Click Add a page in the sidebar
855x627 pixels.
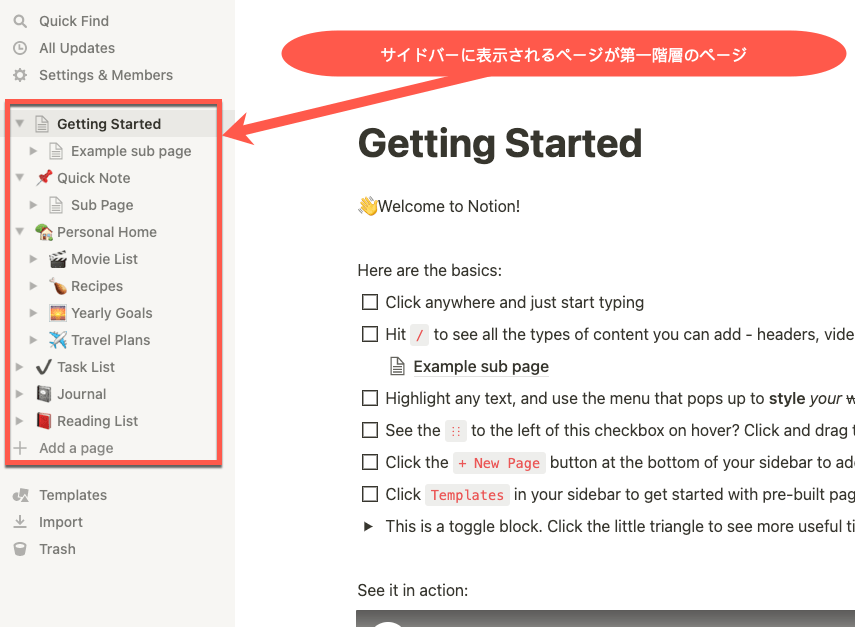[x=76, y=448]
